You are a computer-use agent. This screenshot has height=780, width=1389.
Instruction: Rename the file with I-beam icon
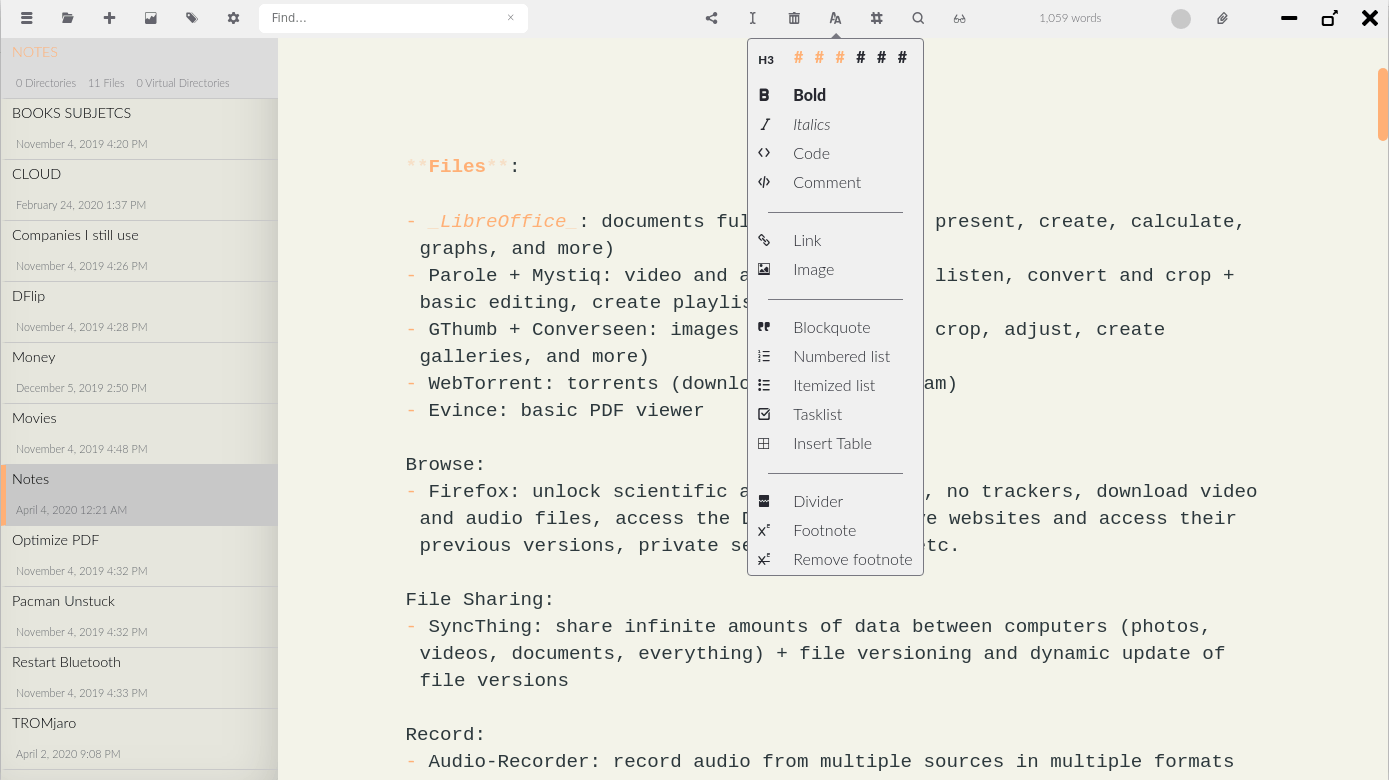pos(752,18)
